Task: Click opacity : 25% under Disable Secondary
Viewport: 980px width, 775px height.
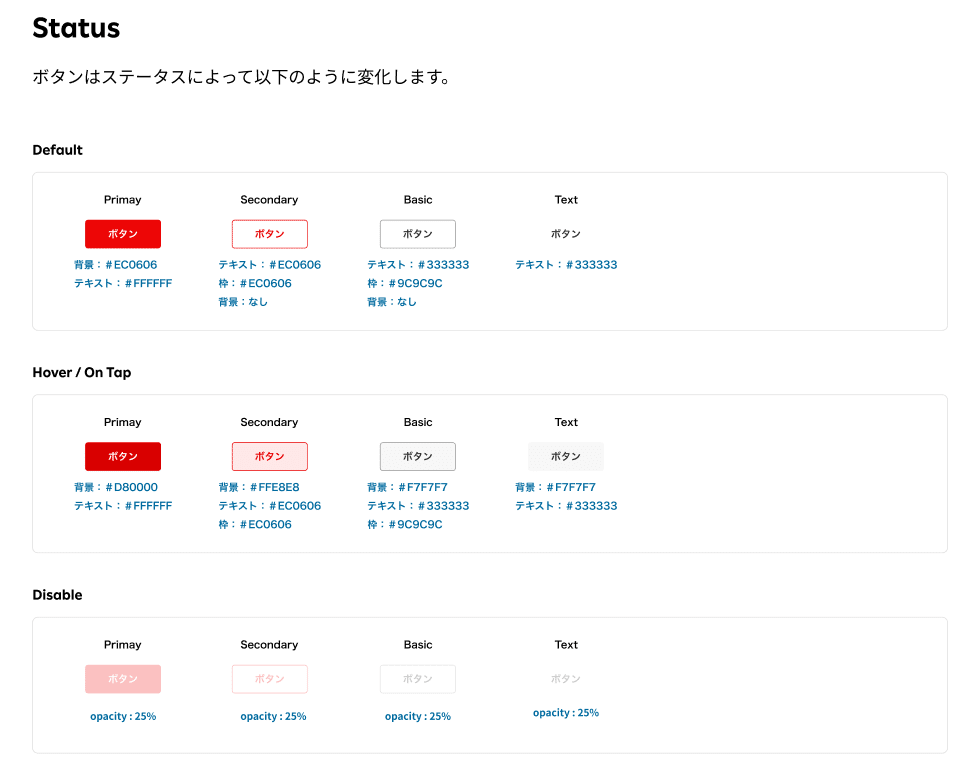Action: pos(274,716)
